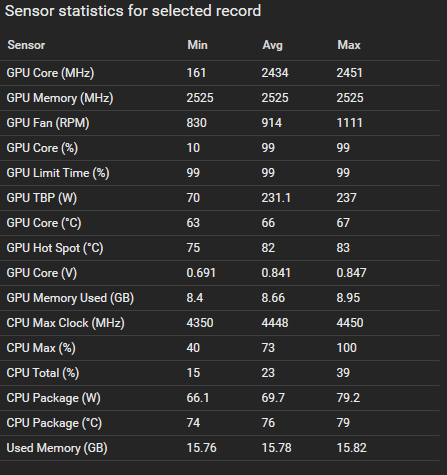Select the GPU Core (MHz) row
Viewport: 447px width, 475px height.
coord(220,73)
